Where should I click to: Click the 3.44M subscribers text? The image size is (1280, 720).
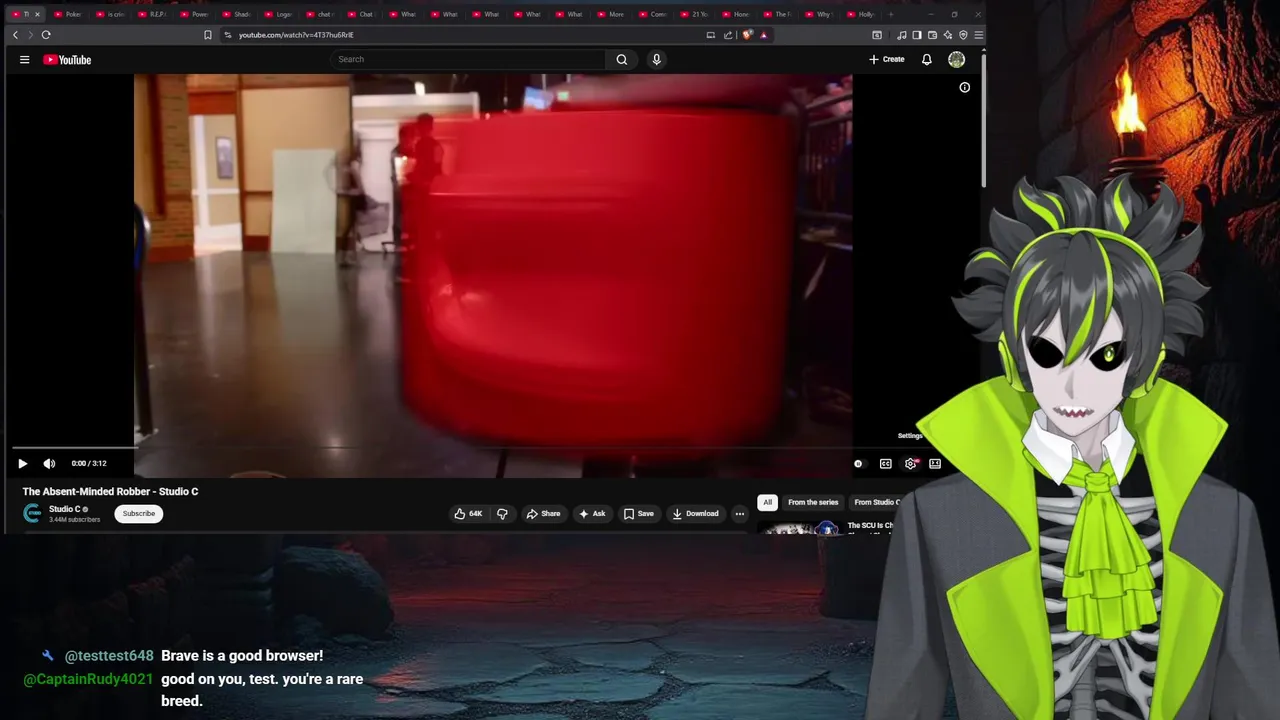click(74, 520)
